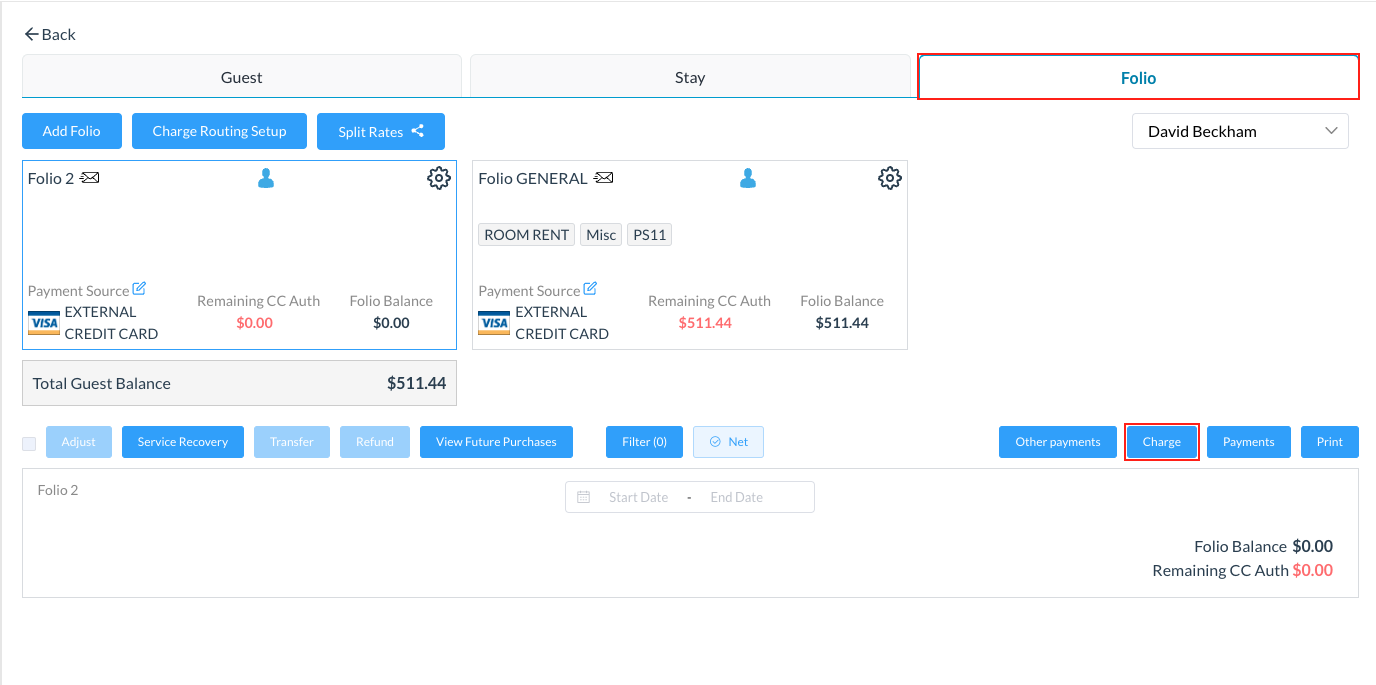The width and height of the screenshot is (1376, 685).
Task: Open the Folio 2 settings gear
Action: point(438,178)
